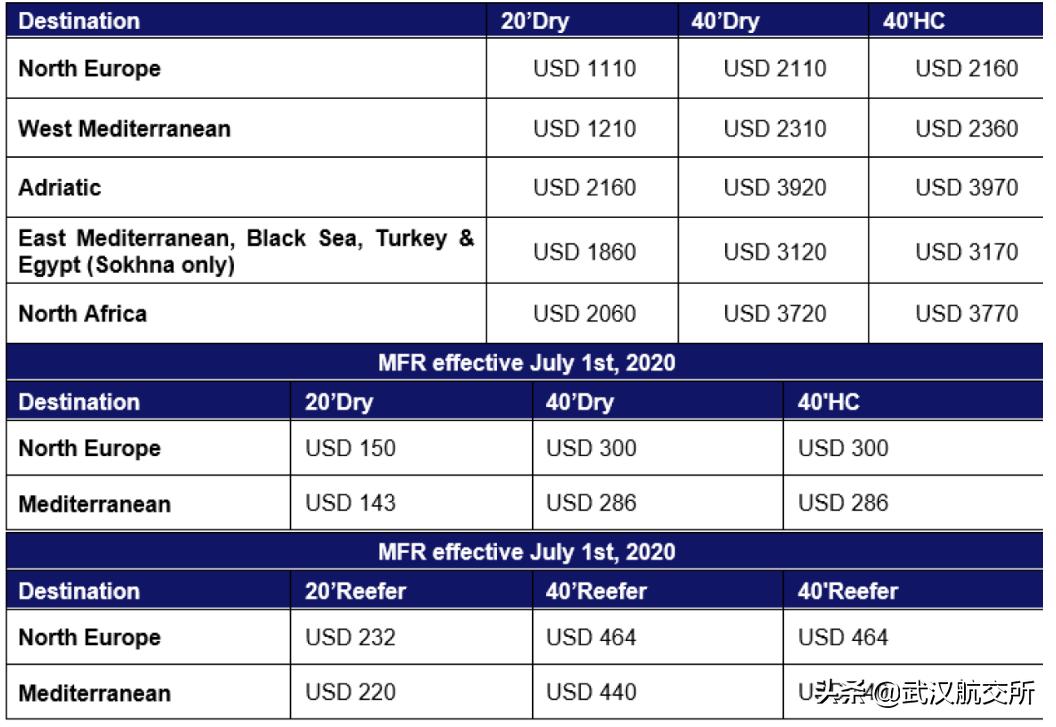This screenshot has height=727, width=1056.
Task: Click the North Africa destination cell
Action: click(83, 313)
